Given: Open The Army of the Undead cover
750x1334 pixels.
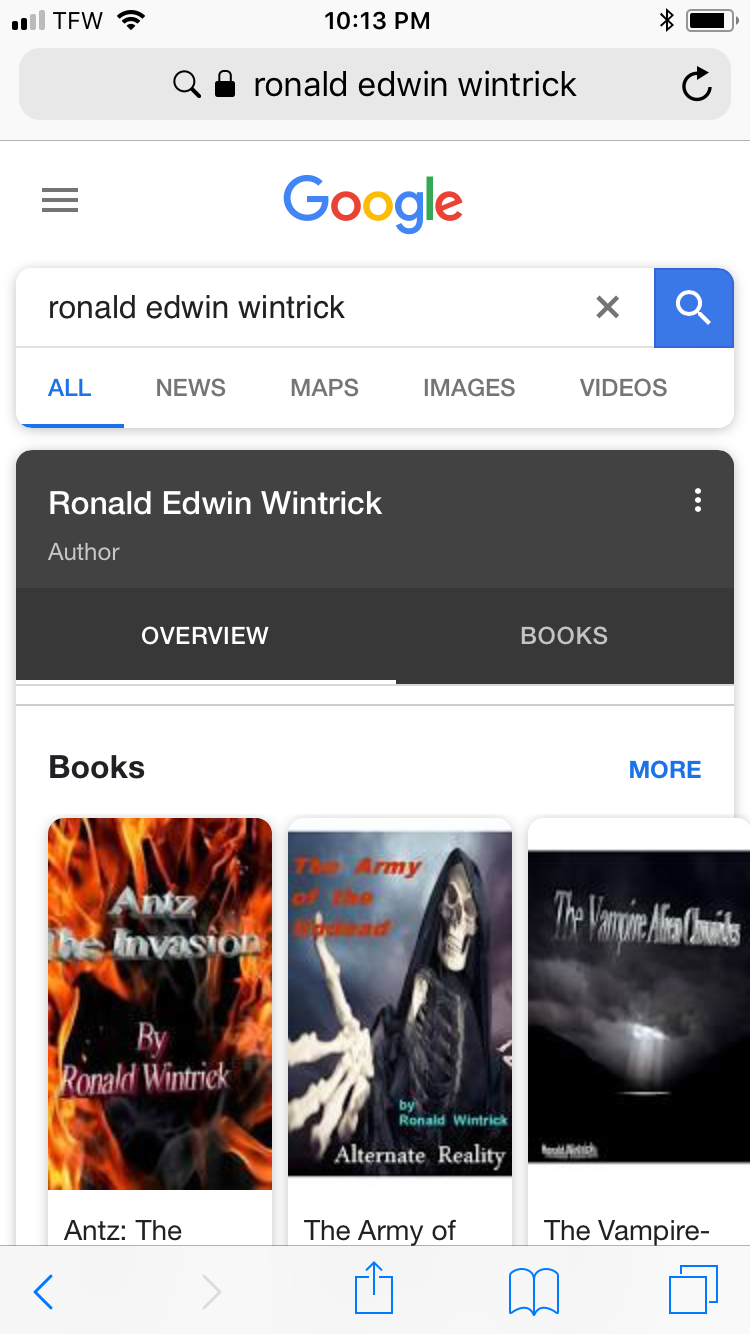Looking at the screenshot, I should 400,1004.
